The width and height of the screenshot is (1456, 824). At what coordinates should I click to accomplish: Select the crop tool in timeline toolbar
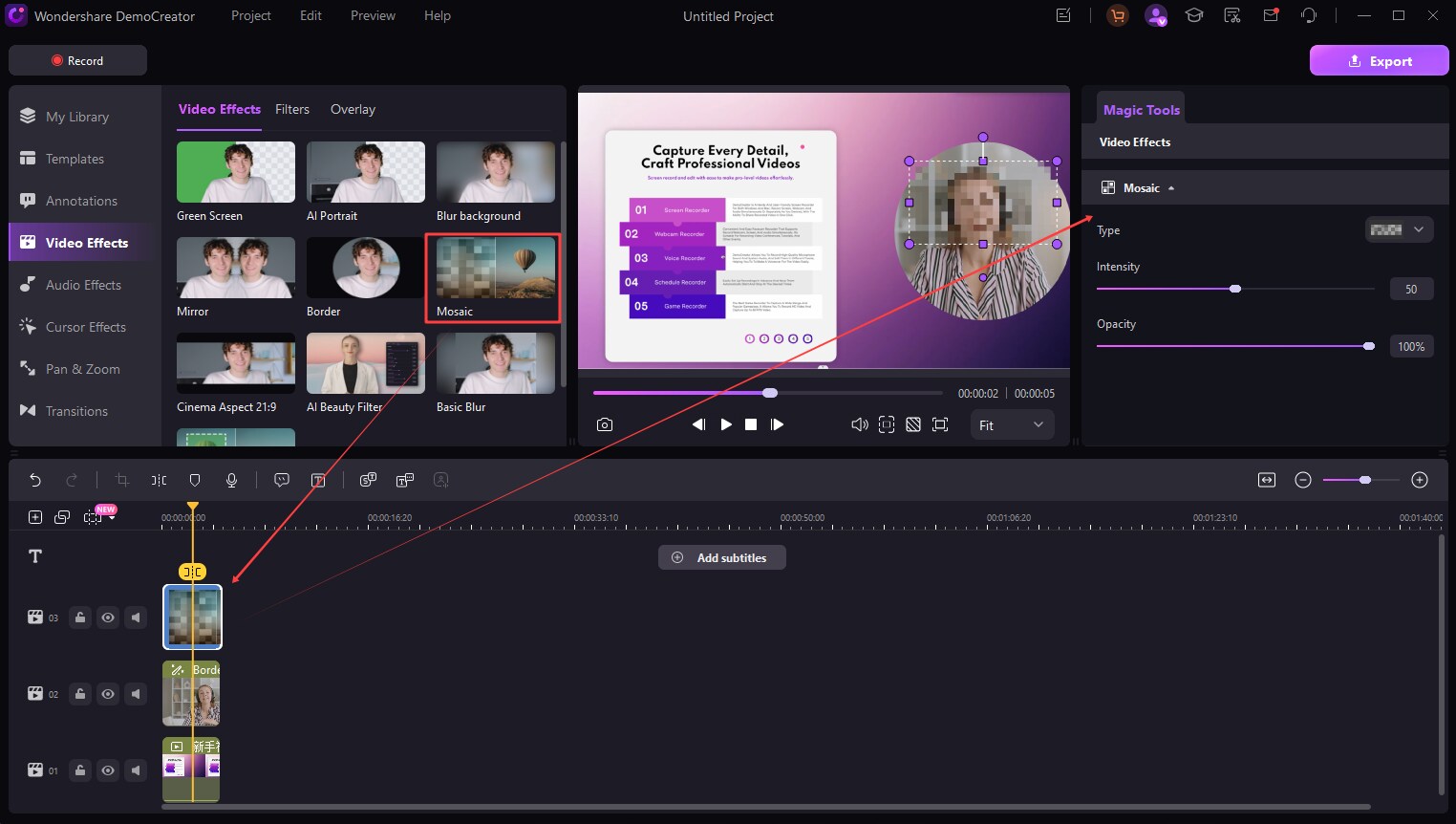click(x=121, y=480)
